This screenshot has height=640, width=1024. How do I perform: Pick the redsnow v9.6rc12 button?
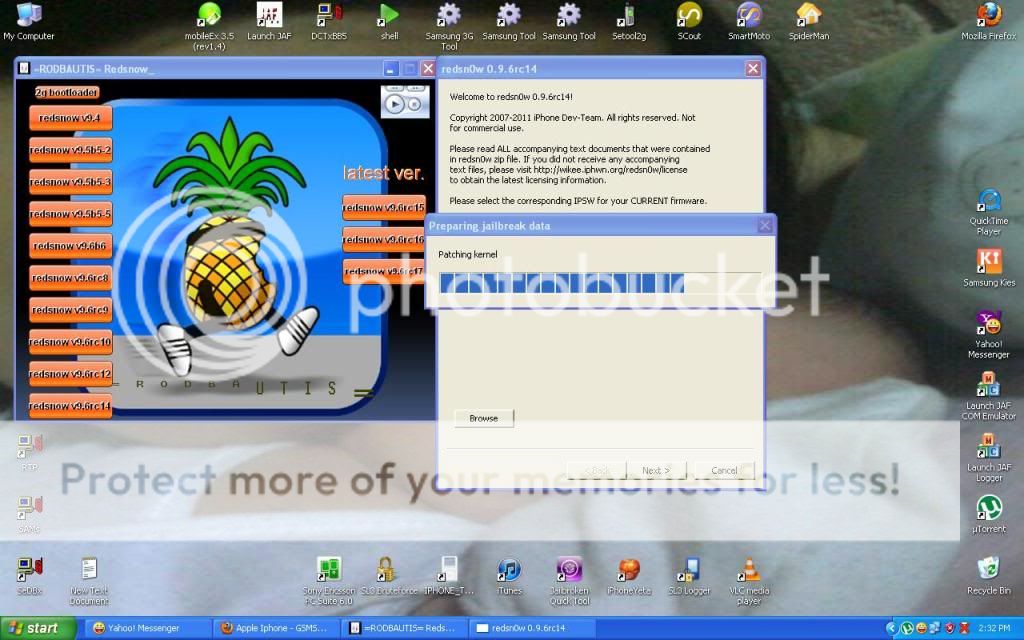pyautogui.click(x=70, y=374)
